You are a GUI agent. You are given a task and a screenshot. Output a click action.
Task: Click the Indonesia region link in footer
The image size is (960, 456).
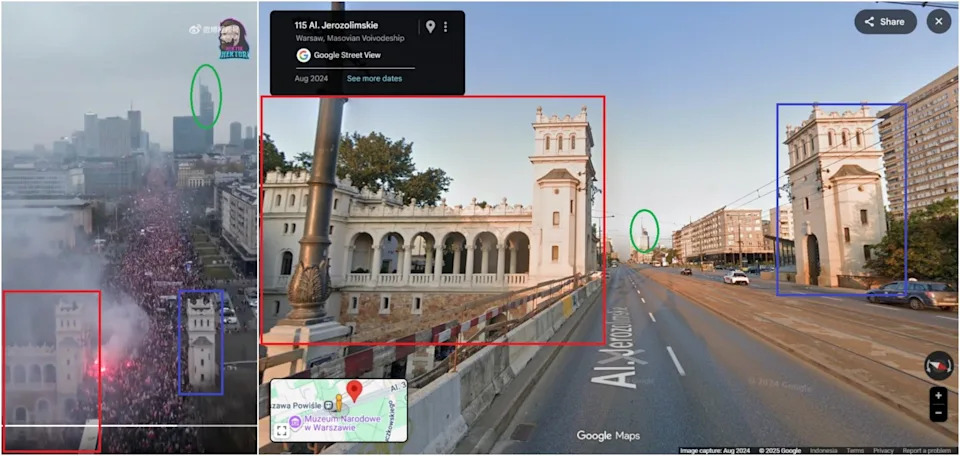824,451
